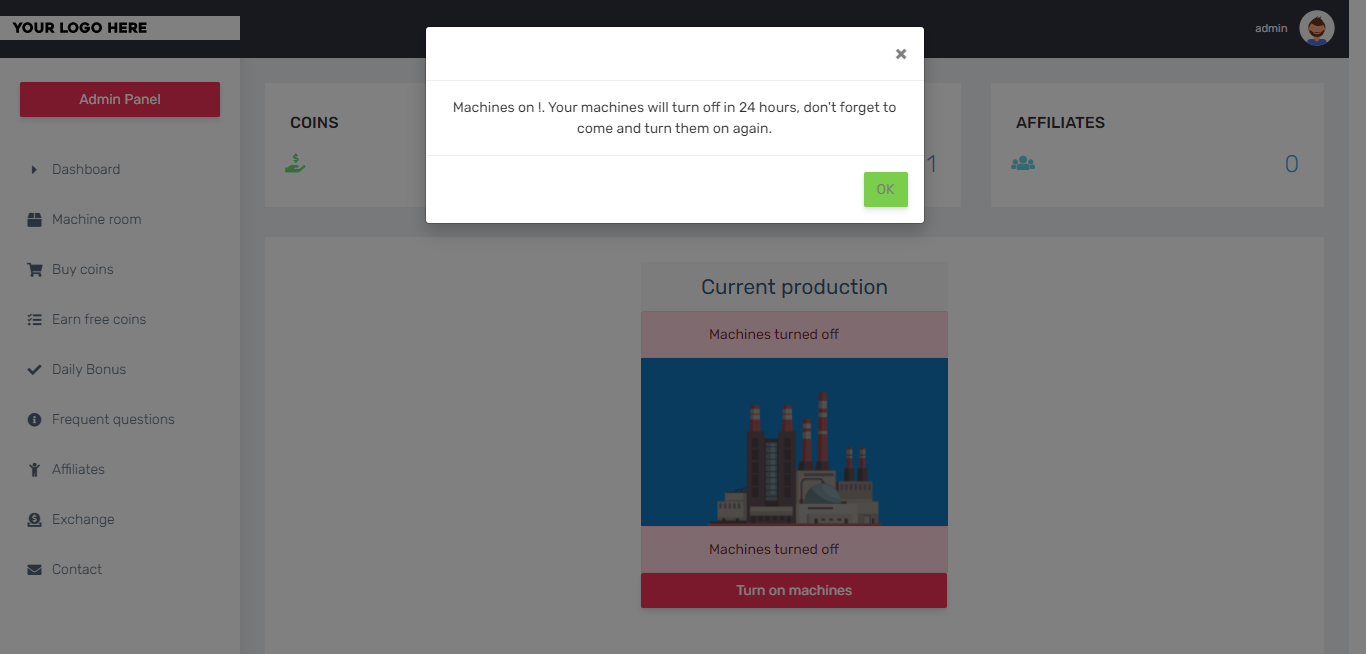Click the Daily Bonus checkmark icon
This screenshot has height=654, width=1366.
coord(34,370)
